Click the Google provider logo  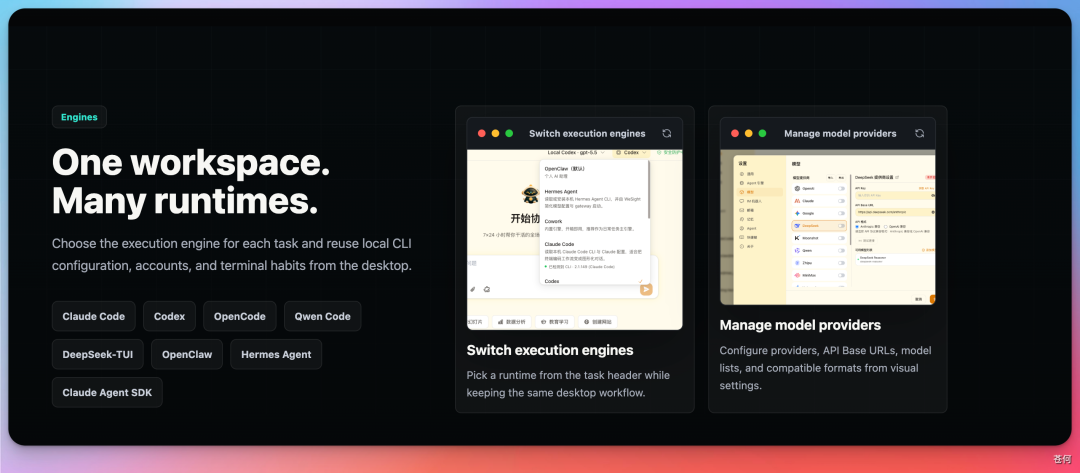point(797,213)
